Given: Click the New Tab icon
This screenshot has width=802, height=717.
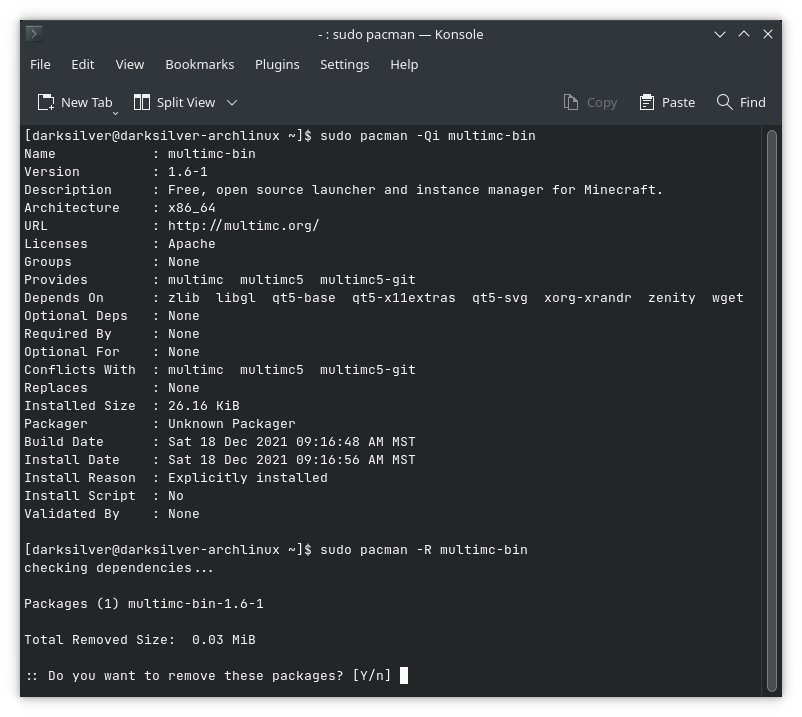Looking at the screenshot, I should point(44,101).
